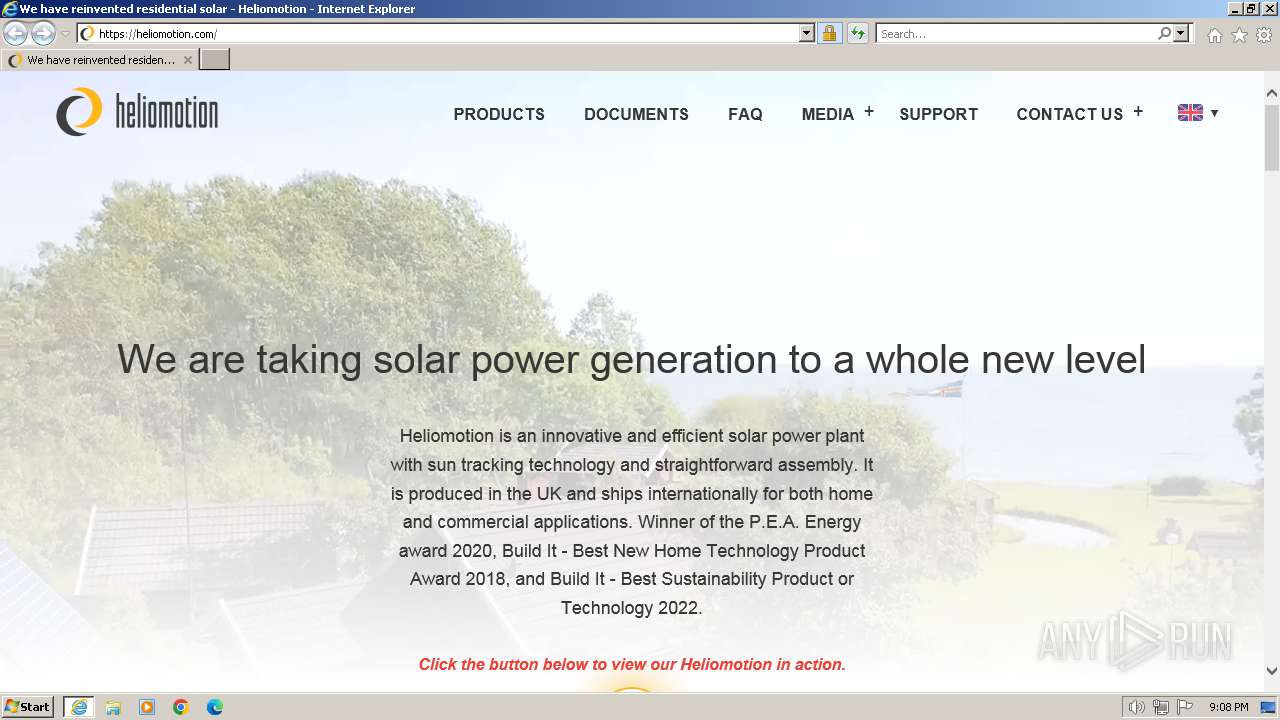
Task: Click the volume speaker tray icon
Action: coord(1137,707)
